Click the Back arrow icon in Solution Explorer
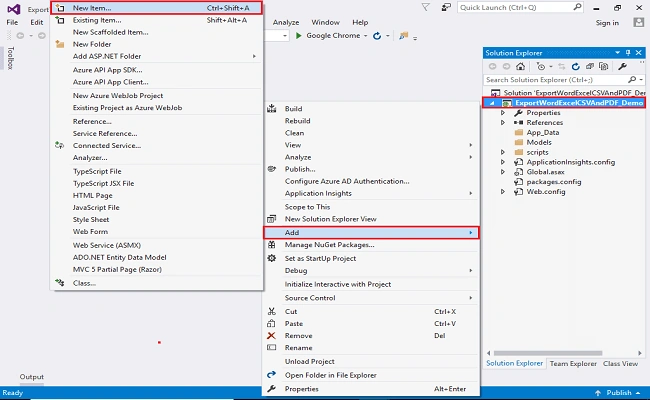Screen dimensions: 650x400 click(492, 66)
